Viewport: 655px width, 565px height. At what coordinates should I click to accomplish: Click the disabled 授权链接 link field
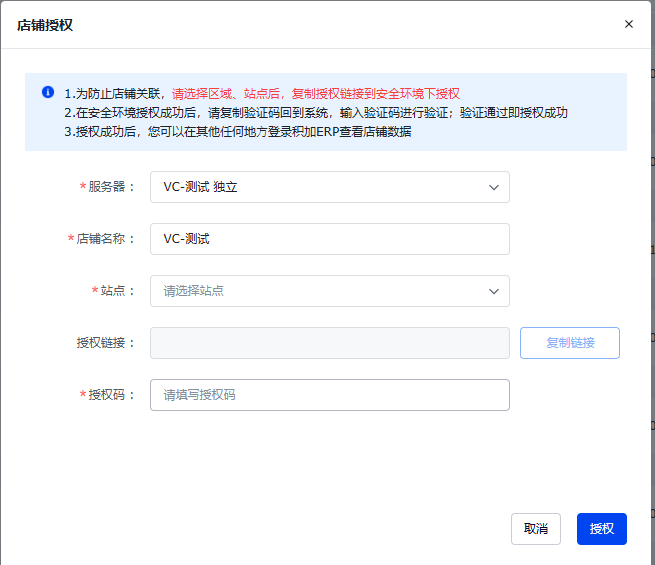coord(329,343)
